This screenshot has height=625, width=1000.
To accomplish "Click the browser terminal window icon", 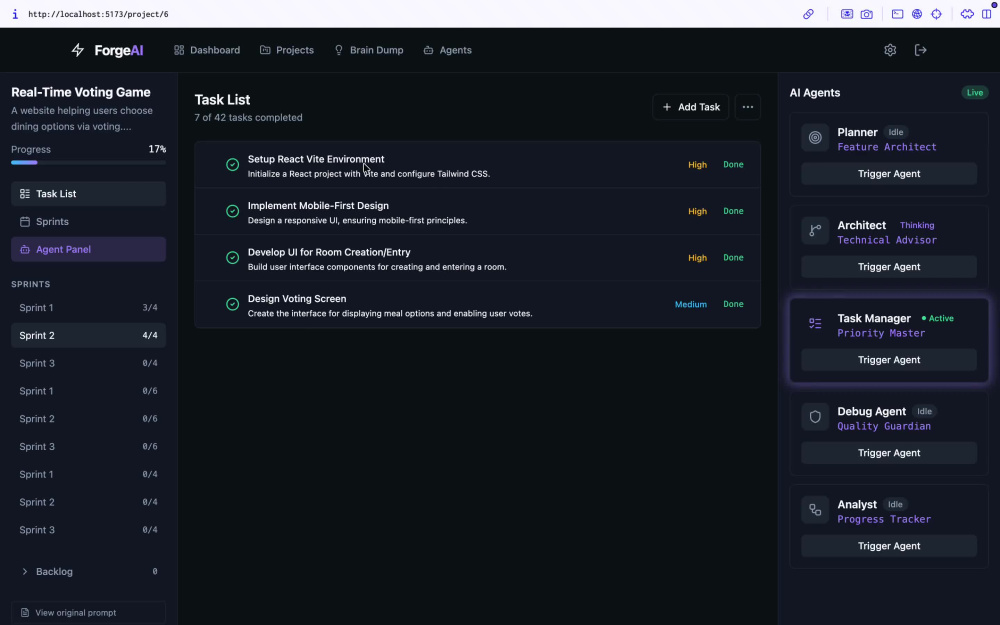I will pos(897,14).
